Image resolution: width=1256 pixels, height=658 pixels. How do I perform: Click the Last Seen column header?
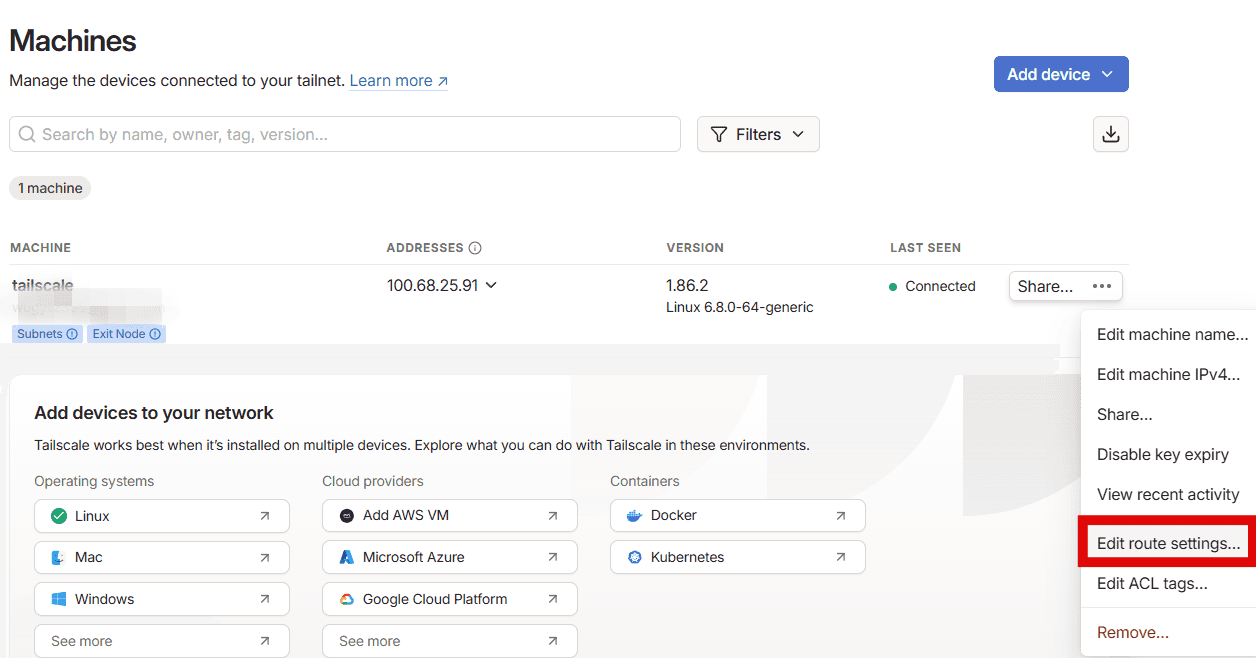pos(925,248)
